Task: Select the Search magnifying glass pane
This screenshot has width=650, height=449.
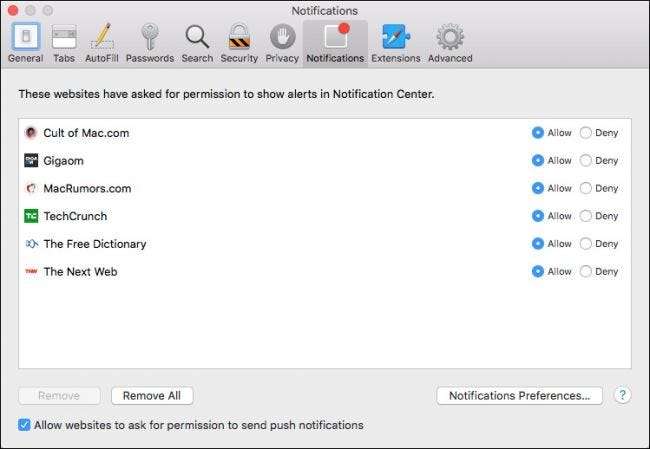Action: [x=197, y=42]
